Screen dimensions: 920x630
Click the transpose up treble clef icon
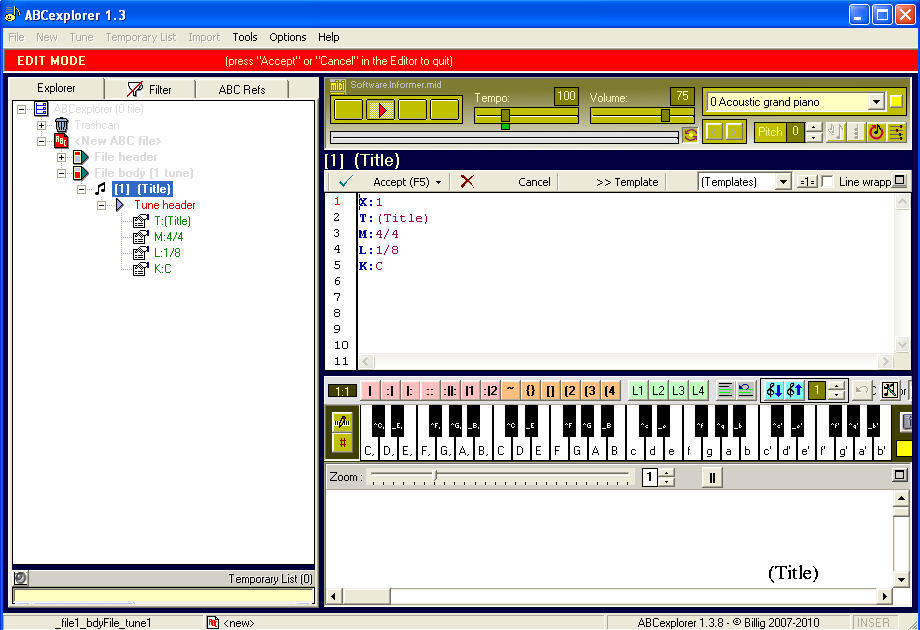[x=794, y=390]
